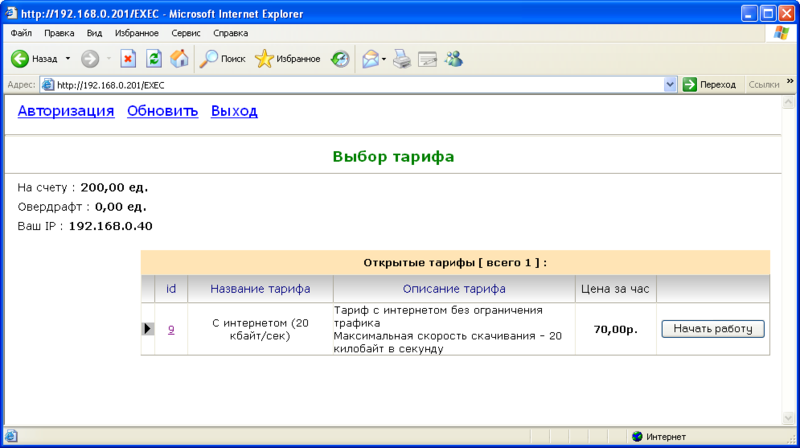800x448 pixels.
Task: Click the 'Открытые тарифы [ всего 1 ]' header
Action: point(455,263)
